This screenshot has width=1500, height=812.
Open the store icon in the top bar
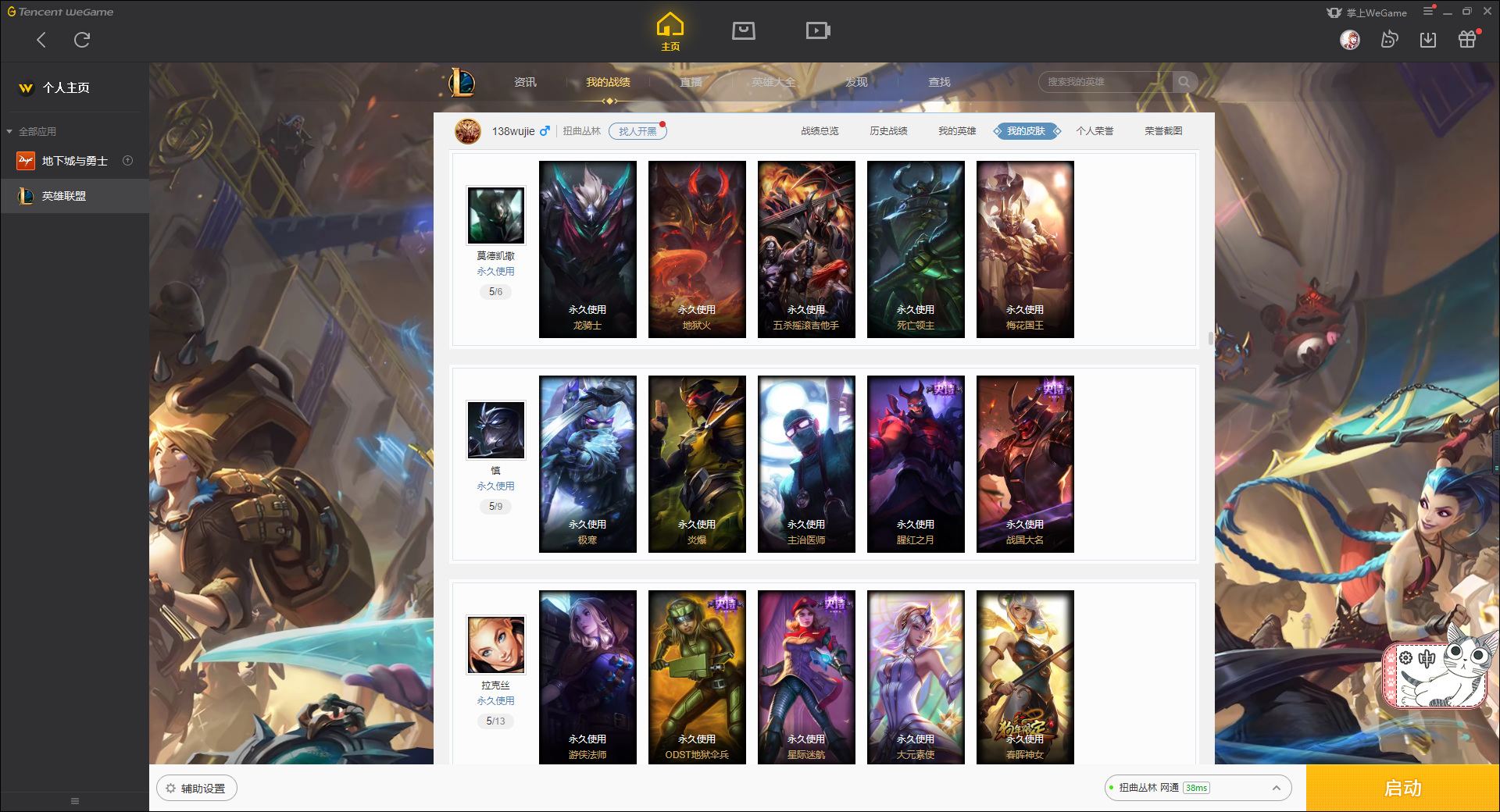[x=744, y=30]
